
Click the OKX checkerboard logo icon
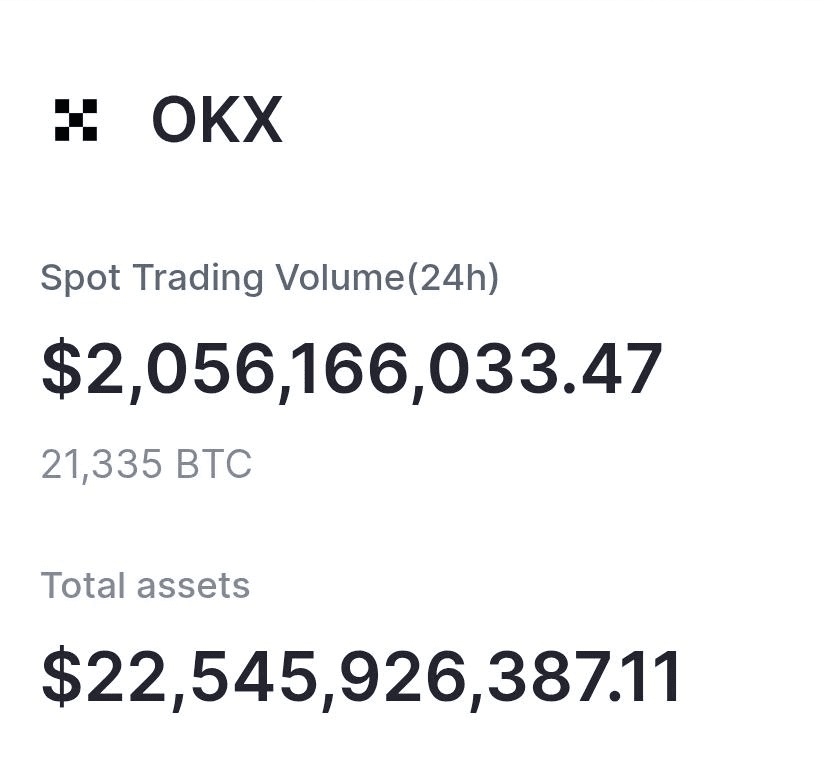tap(76, 120)
